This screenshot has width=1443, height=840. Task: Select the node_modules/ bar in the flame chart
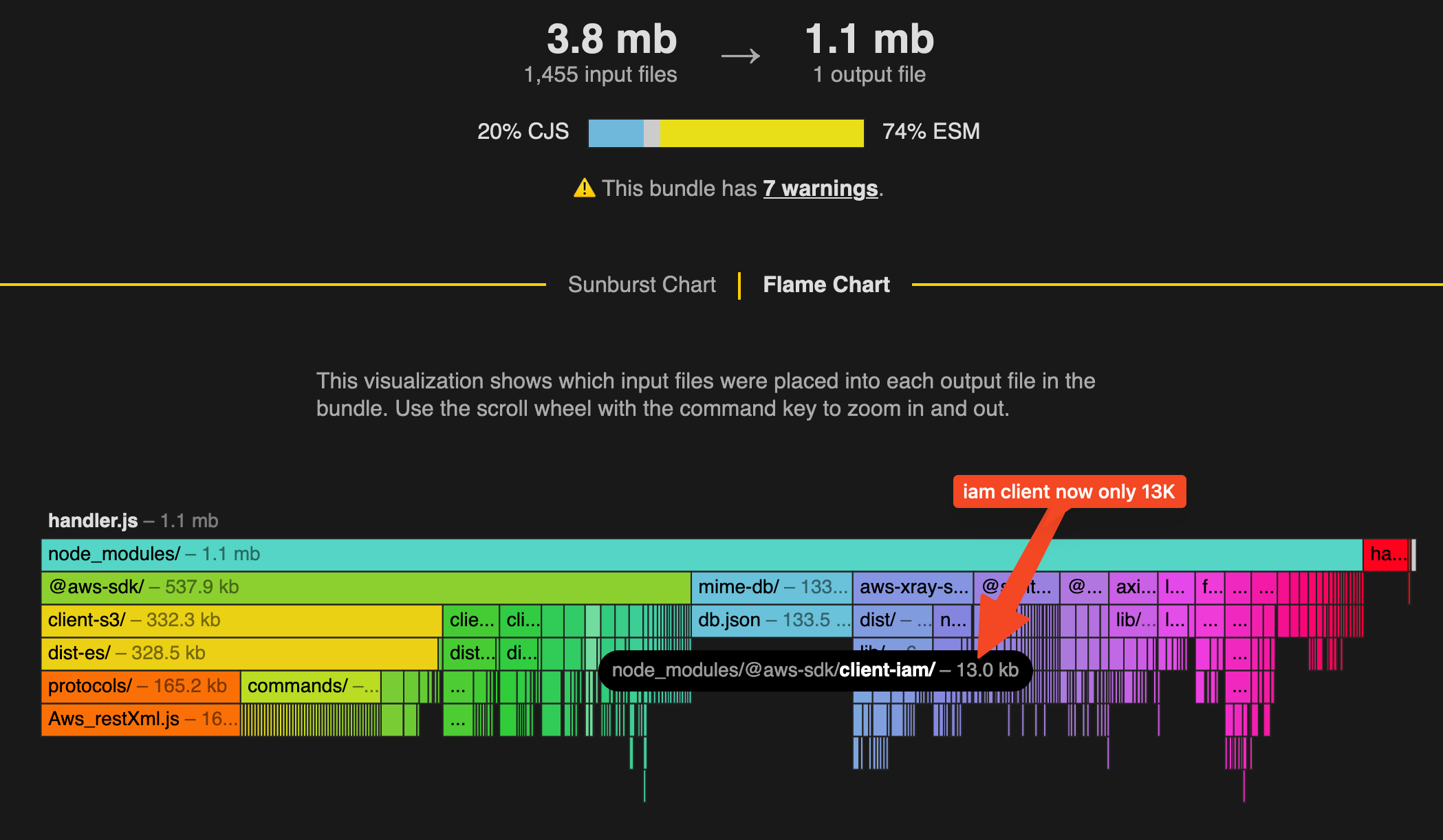click(x=413, y=553)
